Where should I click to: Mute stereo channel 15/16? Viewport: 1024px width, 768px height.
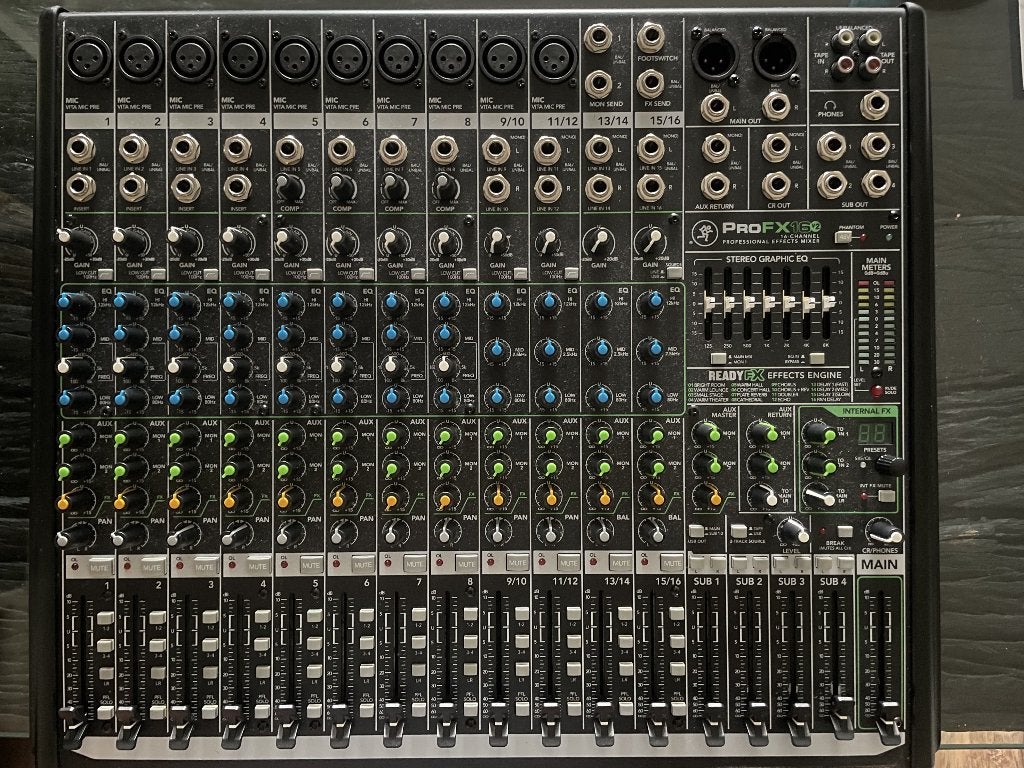671,562
